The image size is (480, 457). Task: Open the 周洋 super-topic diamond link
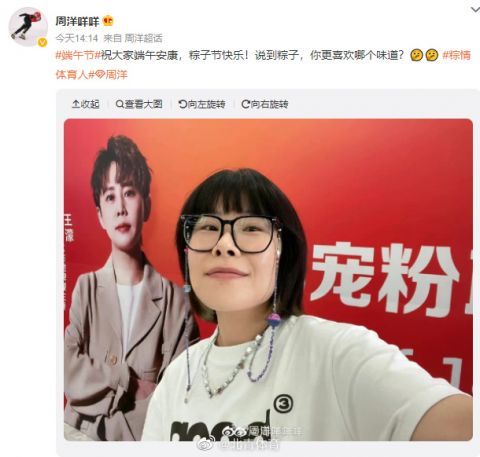tap(111, 74)
